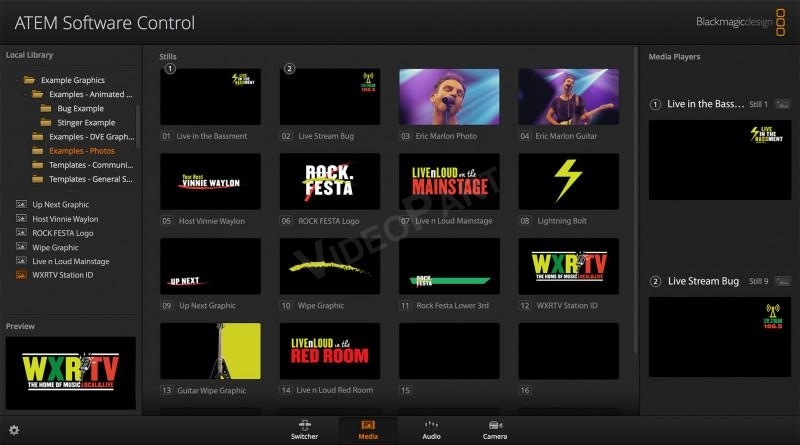The image size is (800, 445).
Task: Click the WXRTV Station ID file icon
Action: (x=21, y=275)
